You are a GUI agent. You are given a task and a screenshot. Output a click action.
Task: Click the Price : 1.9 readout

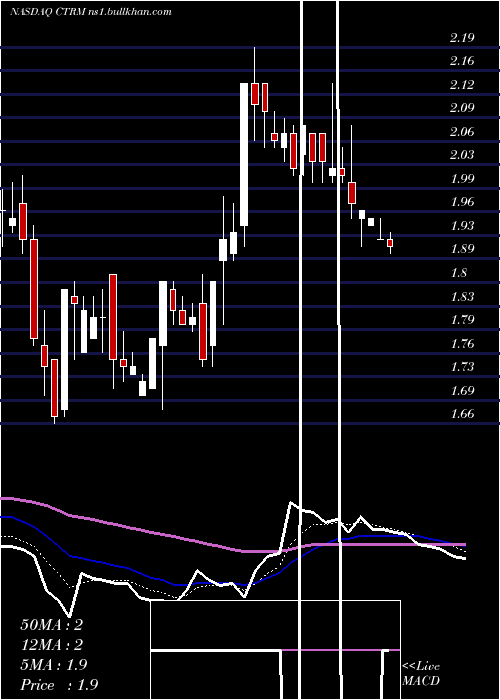[59, 685]
